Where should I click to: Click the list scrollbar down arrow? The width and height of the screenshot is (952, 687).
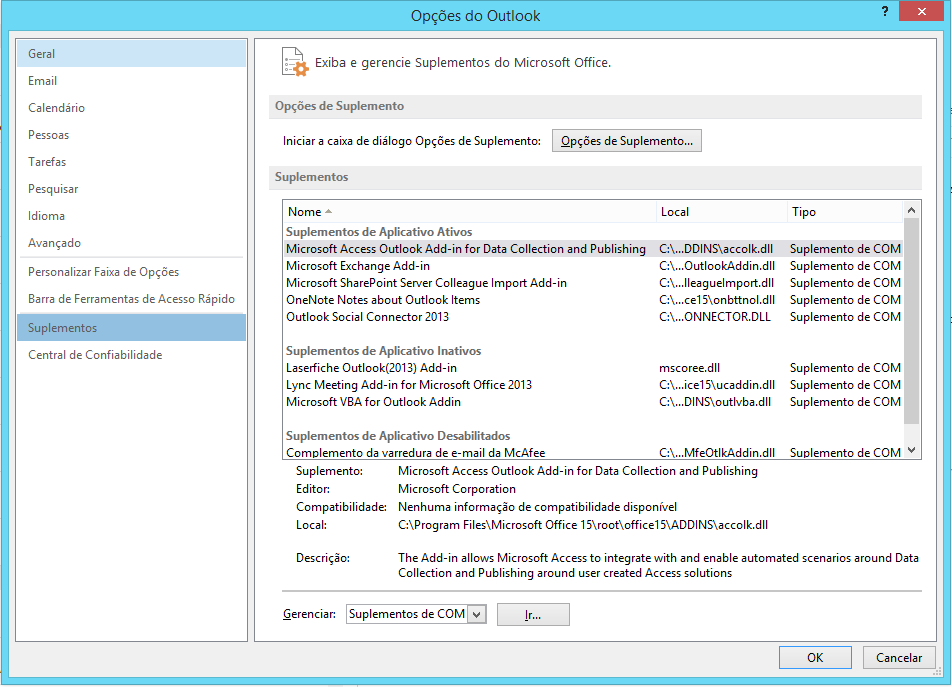pos(912,450)
